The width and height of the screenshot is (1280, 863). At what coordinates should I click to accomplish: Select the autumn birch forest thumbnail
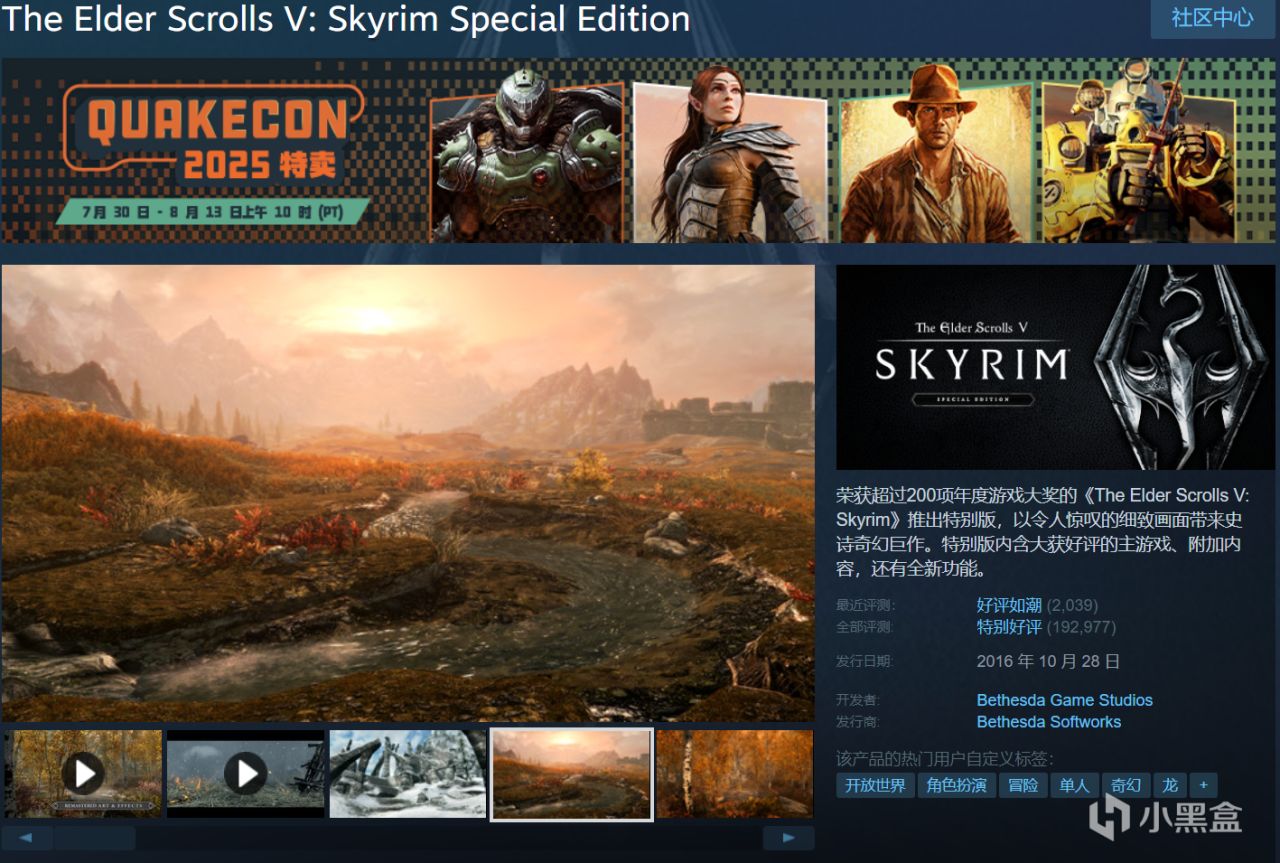[735, 773]
